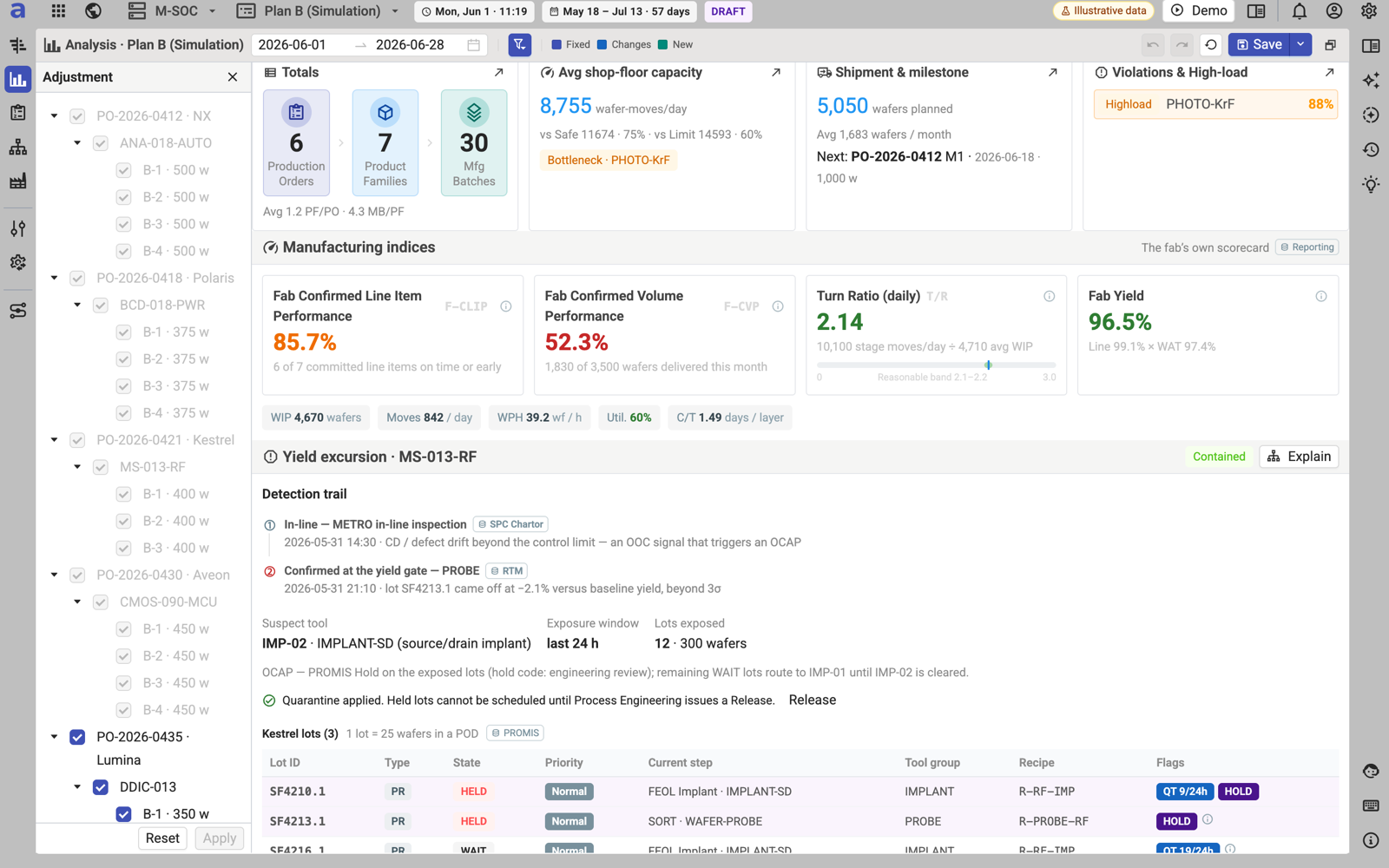Toggle checkbox for PO-2026-0418 · Polaris
1389x868 pixels.
(x=77, y=279)
